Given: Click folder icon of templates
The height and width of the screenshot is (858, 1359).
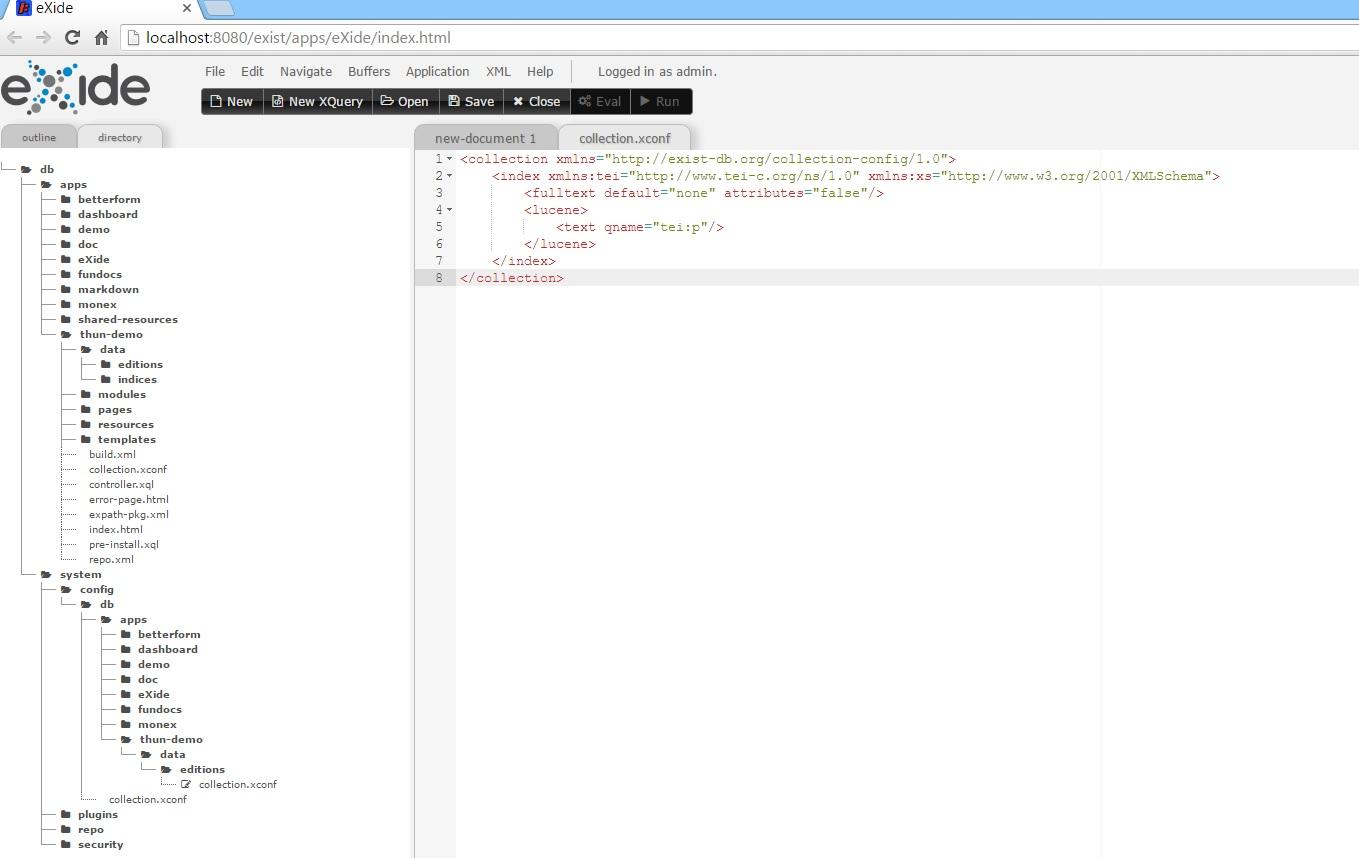Looking at the screenshot, I should (x=86, y=439).
